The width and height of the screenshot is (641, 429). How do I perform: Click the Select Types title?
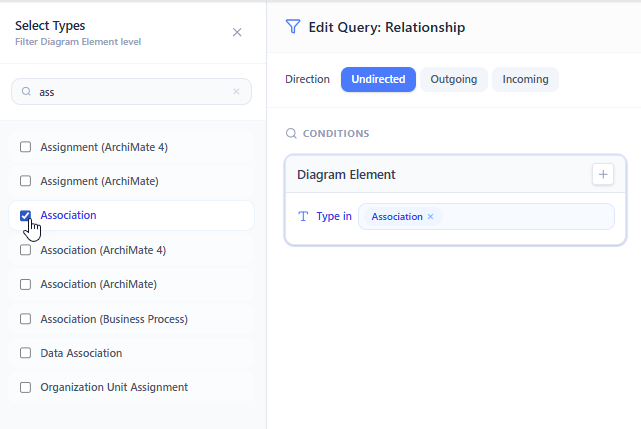pos(50,26)
